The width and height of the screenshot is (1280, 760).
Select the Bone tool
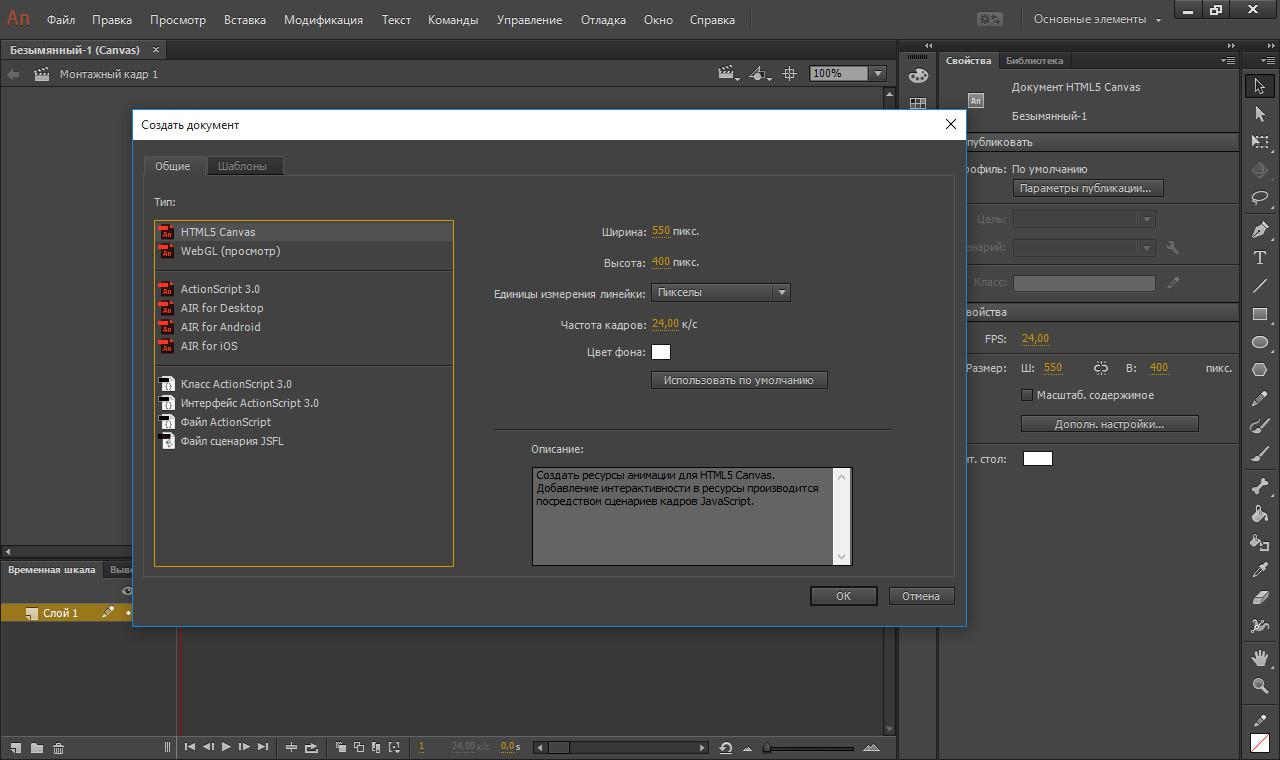[1260, 486]
